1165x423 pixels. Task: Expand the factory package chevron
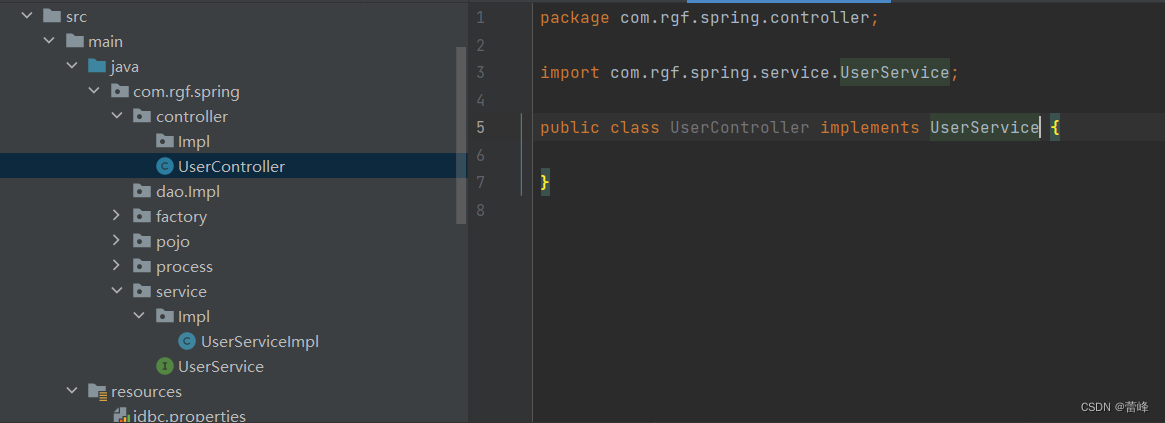click(117, 216)
